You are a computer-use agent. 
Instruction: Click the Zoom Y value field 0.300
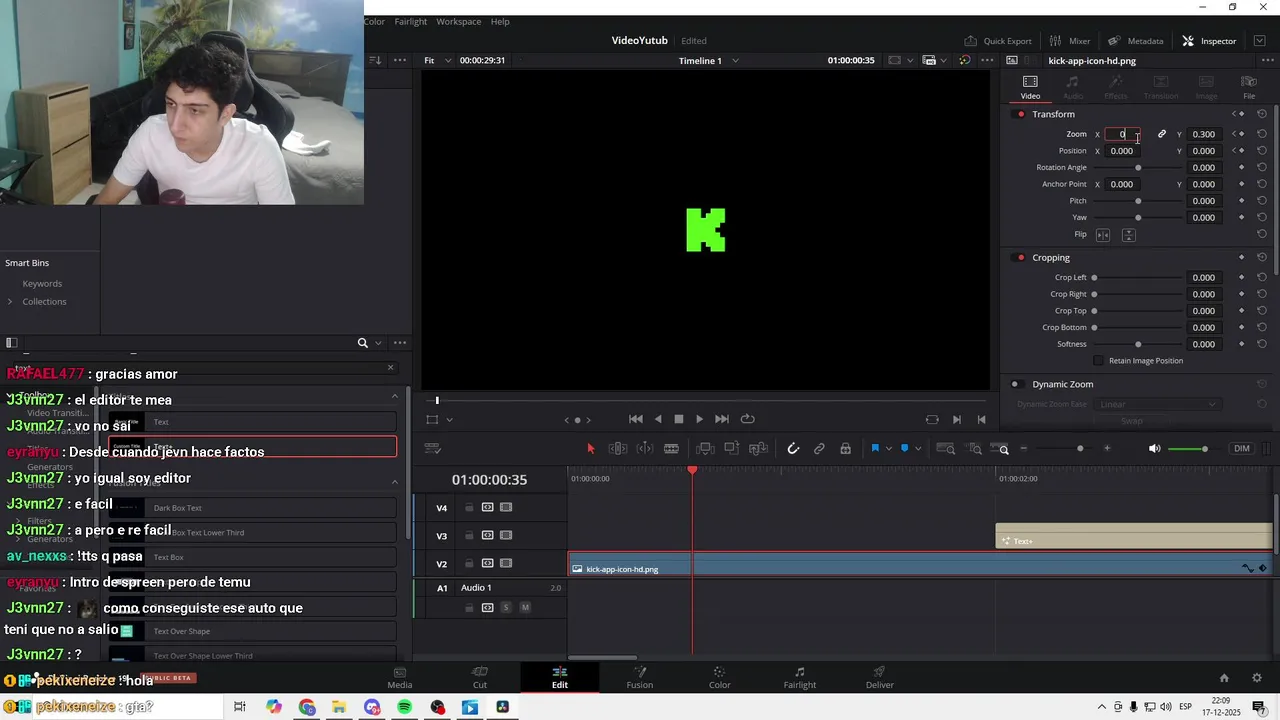pos(1204,134)
